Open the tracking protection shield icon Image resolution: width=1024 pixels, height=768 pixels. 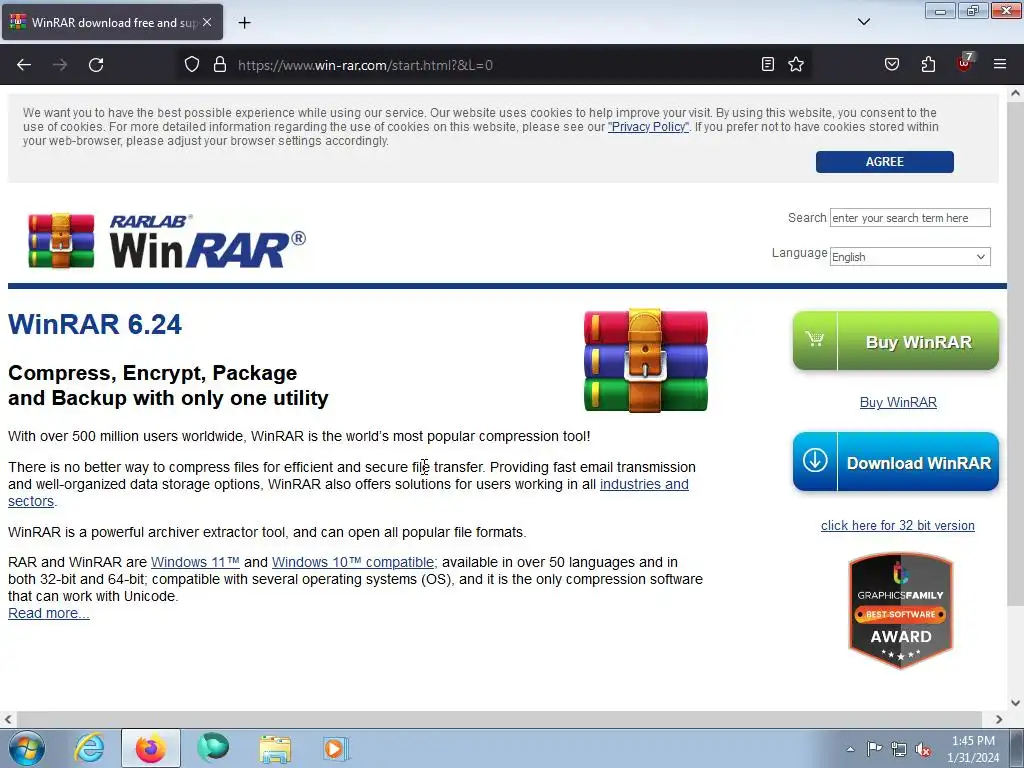click(x=191, y=65)
